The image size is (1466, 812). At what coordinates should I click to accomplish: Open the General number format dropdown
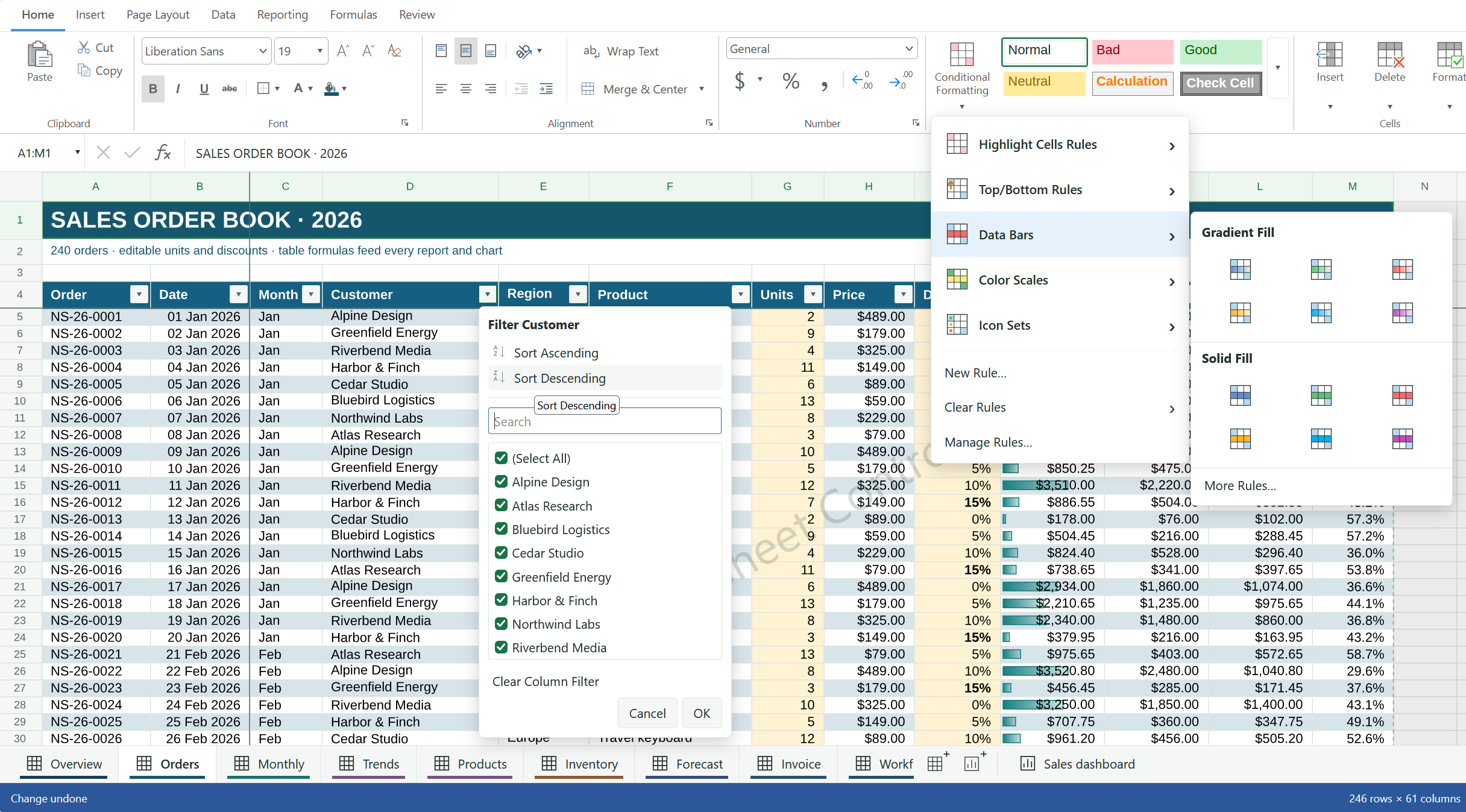[x=909, y=49]
